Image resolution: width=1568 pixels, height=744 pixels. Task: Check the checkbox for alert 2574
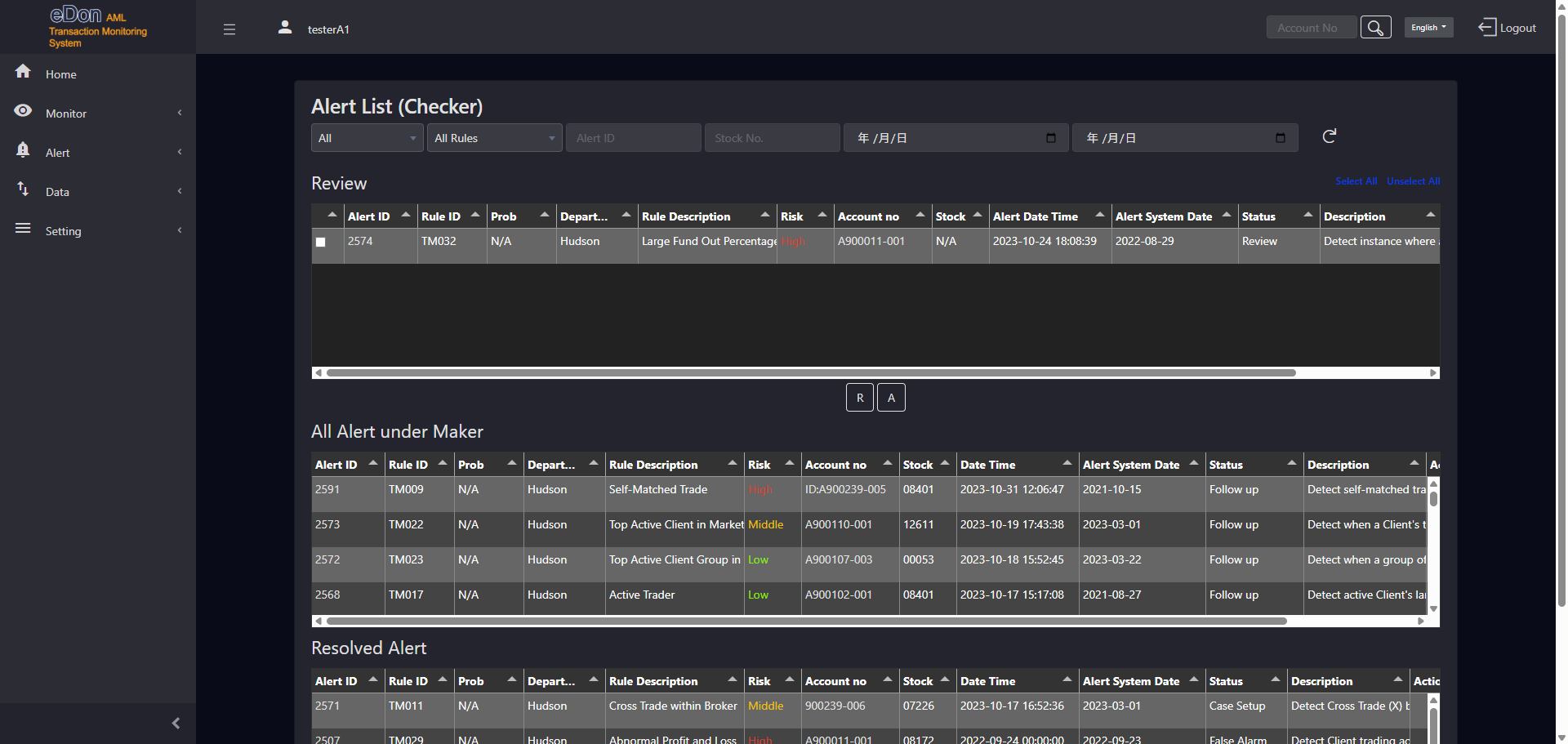(x=320, y=242)
